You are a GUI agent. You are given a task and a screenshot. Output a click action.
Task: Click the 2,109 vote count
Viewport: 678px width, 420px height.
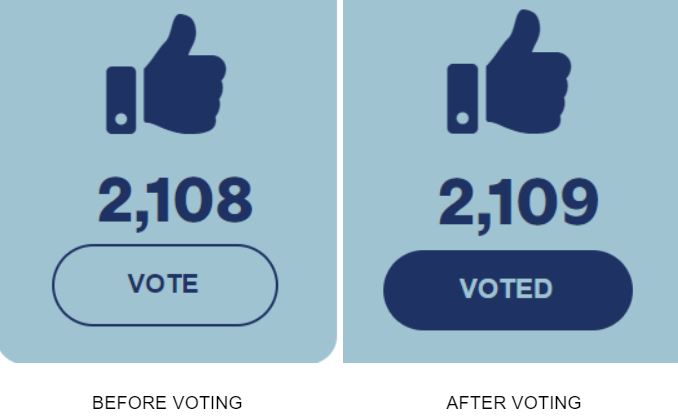[518, 204]
